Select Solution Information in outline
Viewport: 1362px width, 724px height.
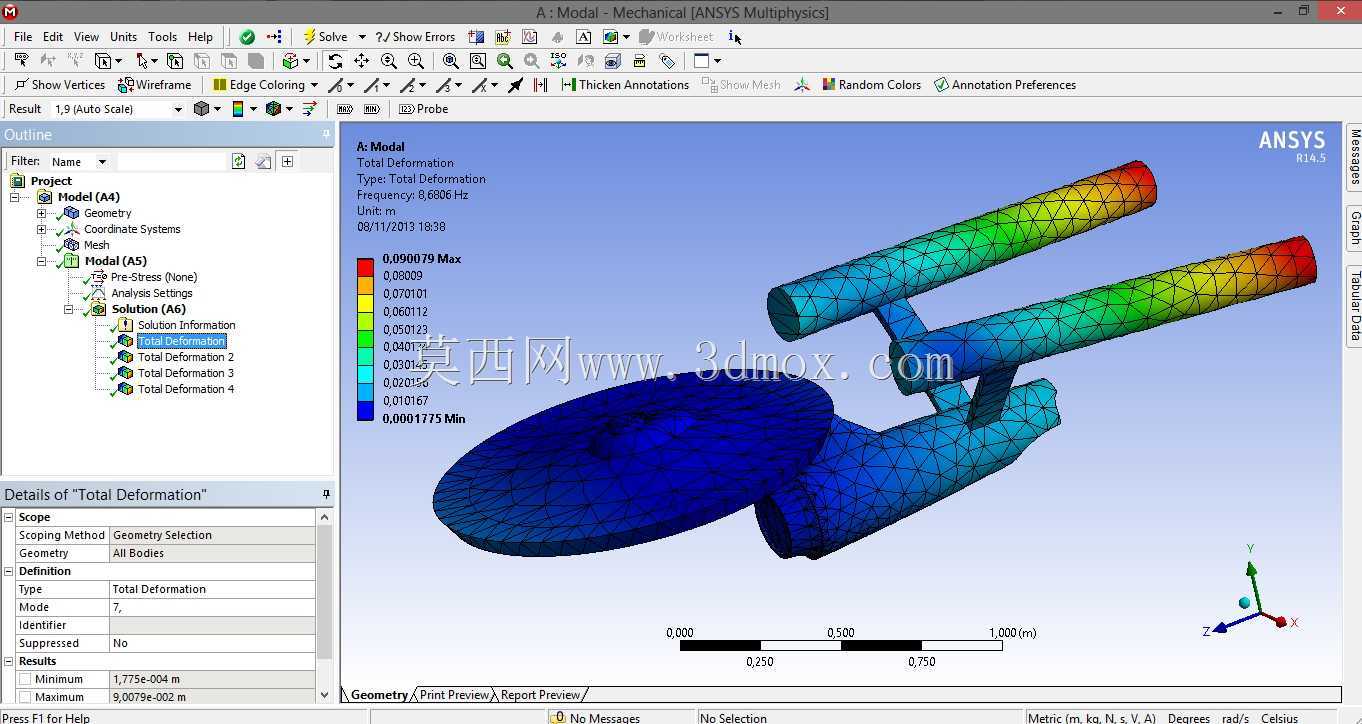click(187, 325)
